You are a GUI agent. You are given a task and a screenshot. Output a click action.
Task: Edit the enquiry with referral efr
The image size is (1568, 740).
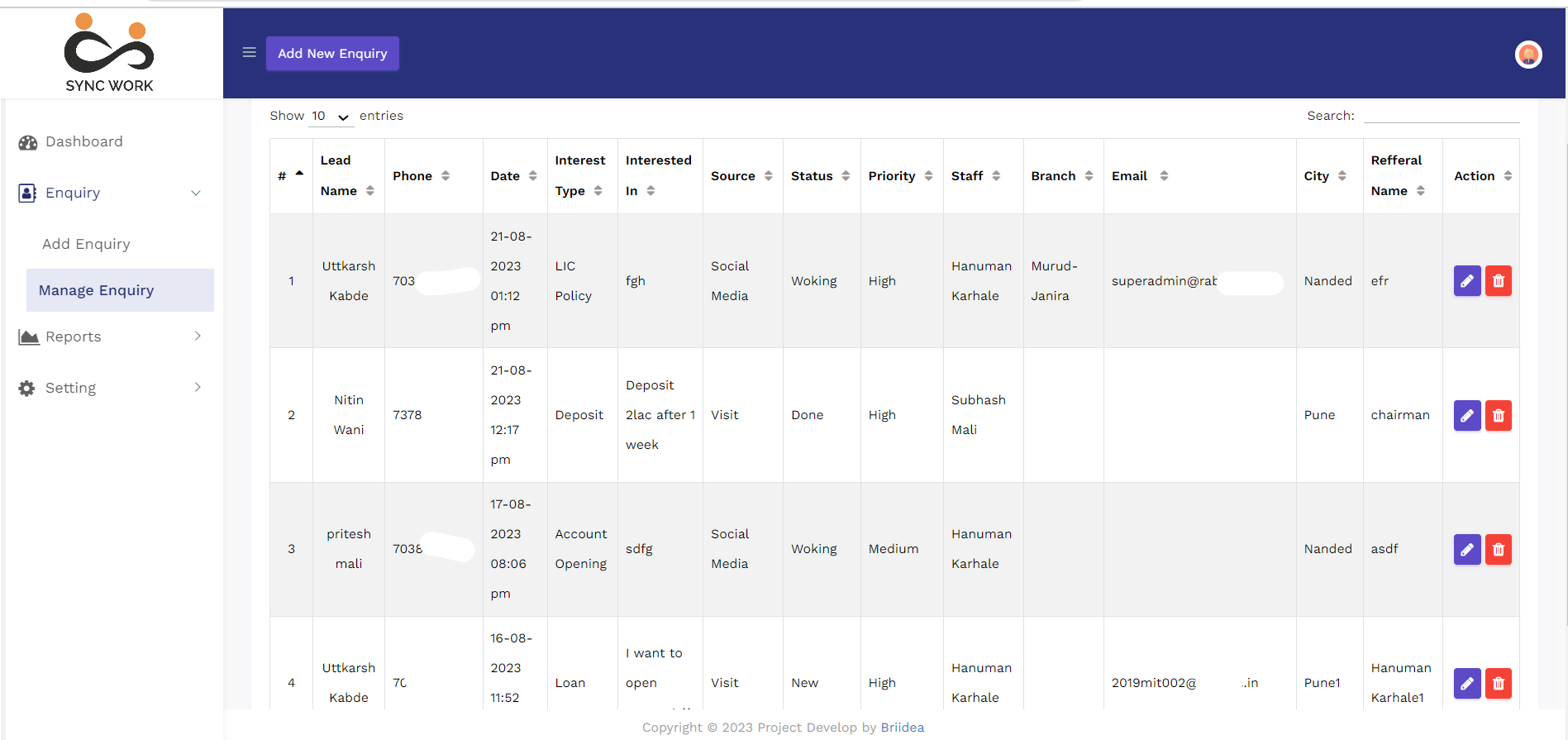pyautogui.click(x=1467, y=281)
